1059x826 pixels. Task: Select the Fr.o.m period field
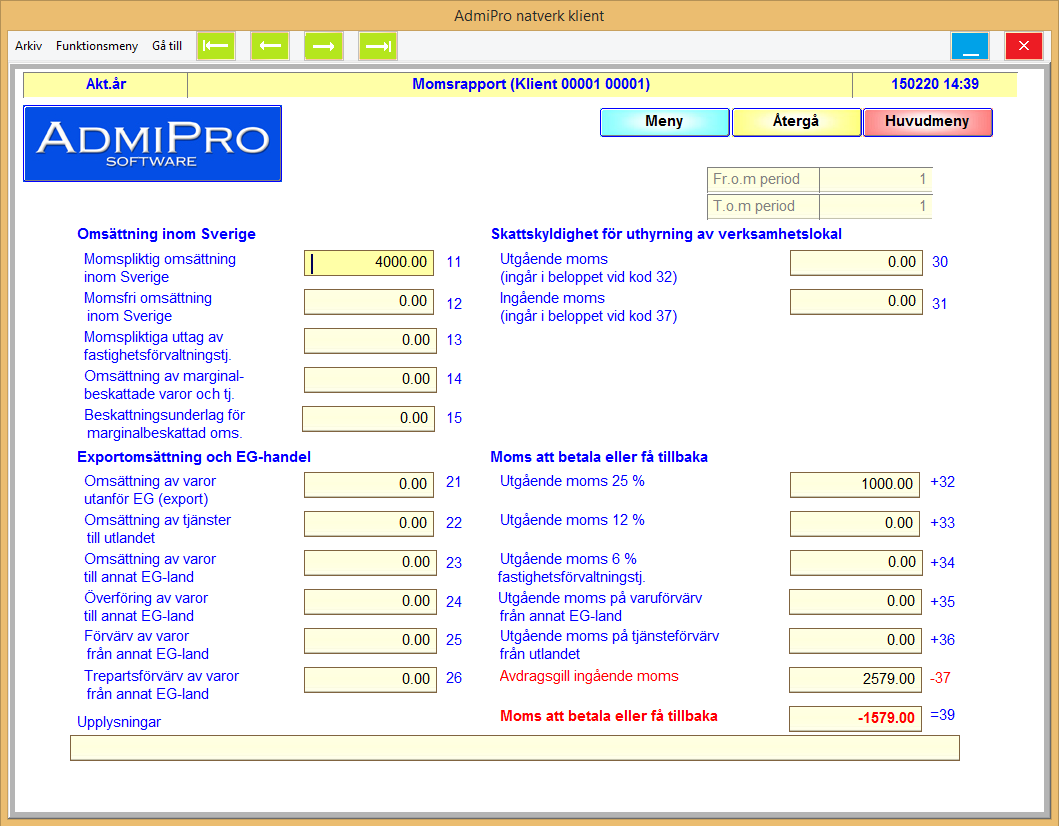pos(875,180)
